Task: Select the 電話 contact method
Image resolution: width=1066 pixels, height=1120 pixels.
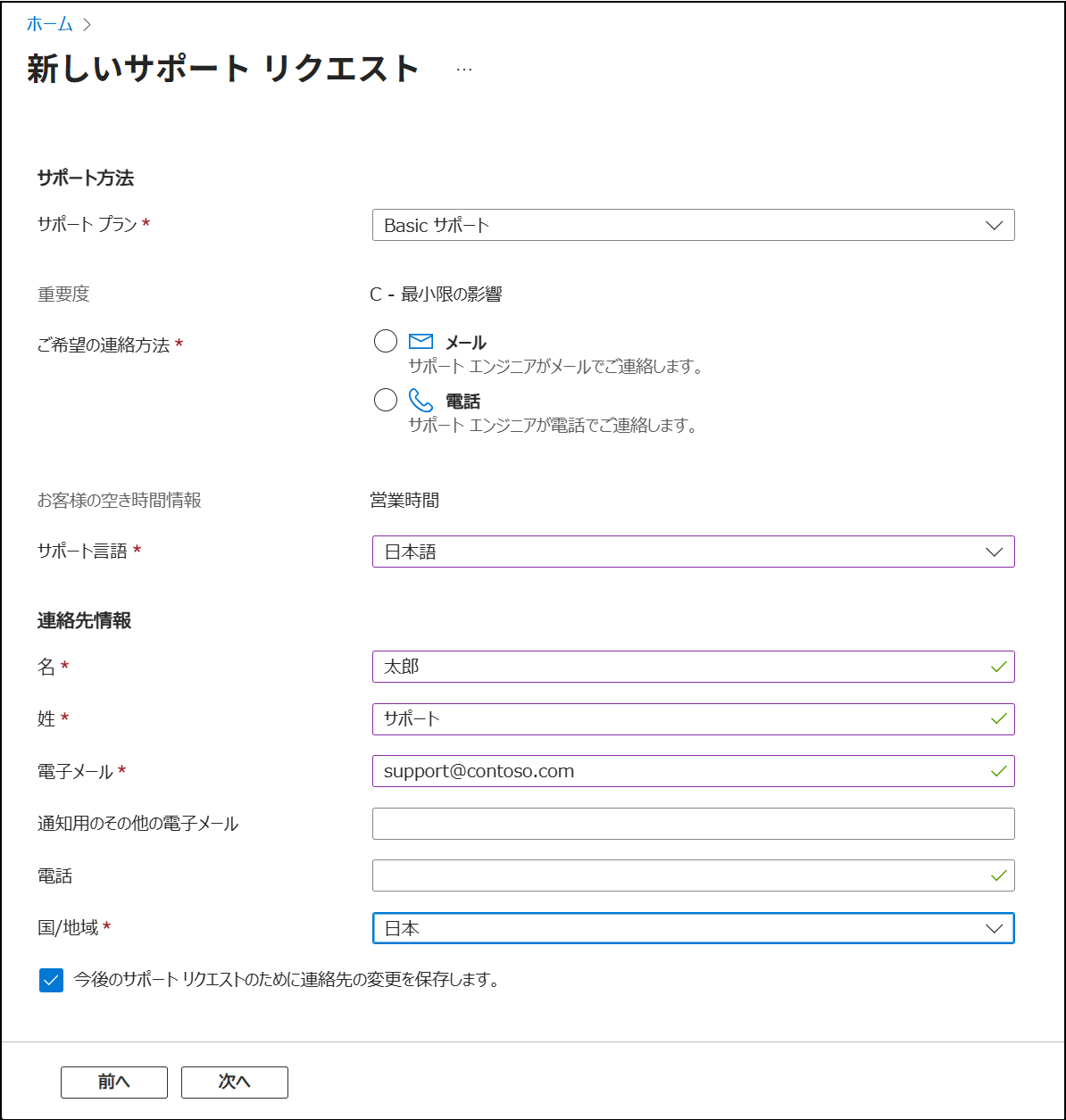Action: 385,400
